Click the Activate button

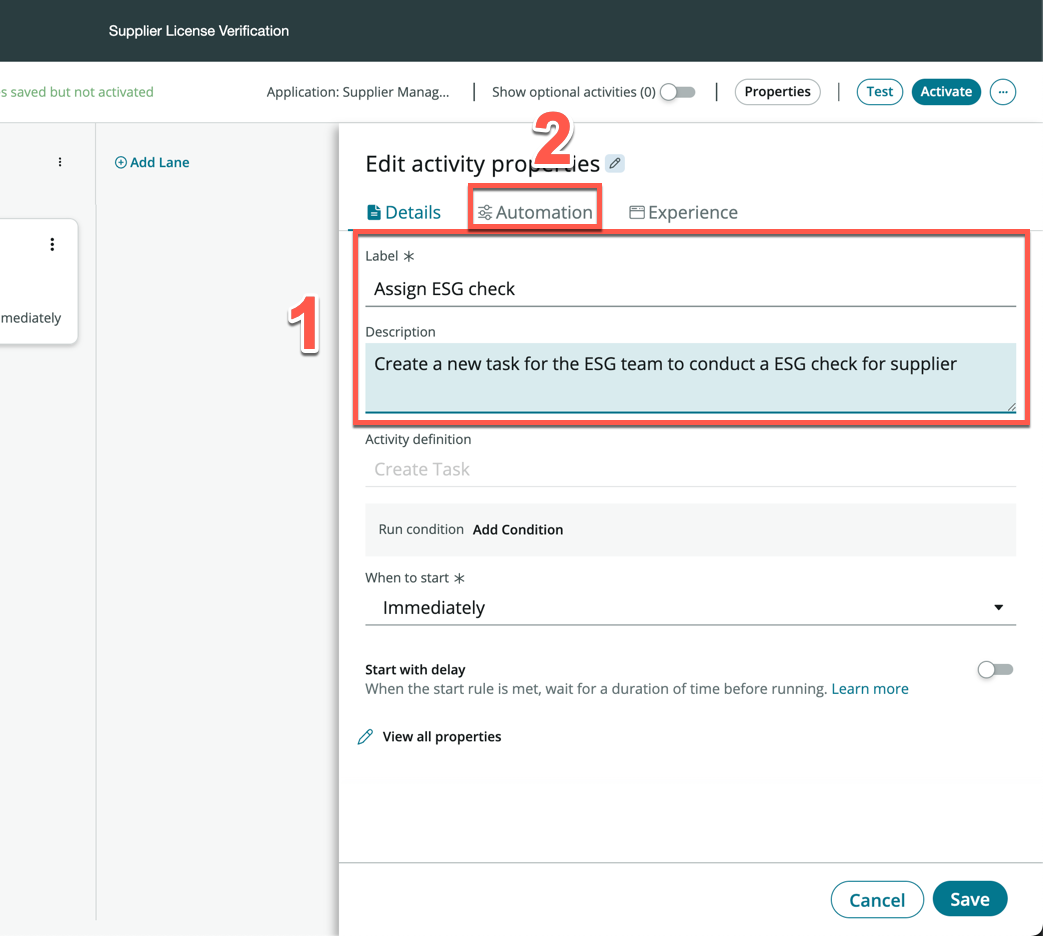946,92
